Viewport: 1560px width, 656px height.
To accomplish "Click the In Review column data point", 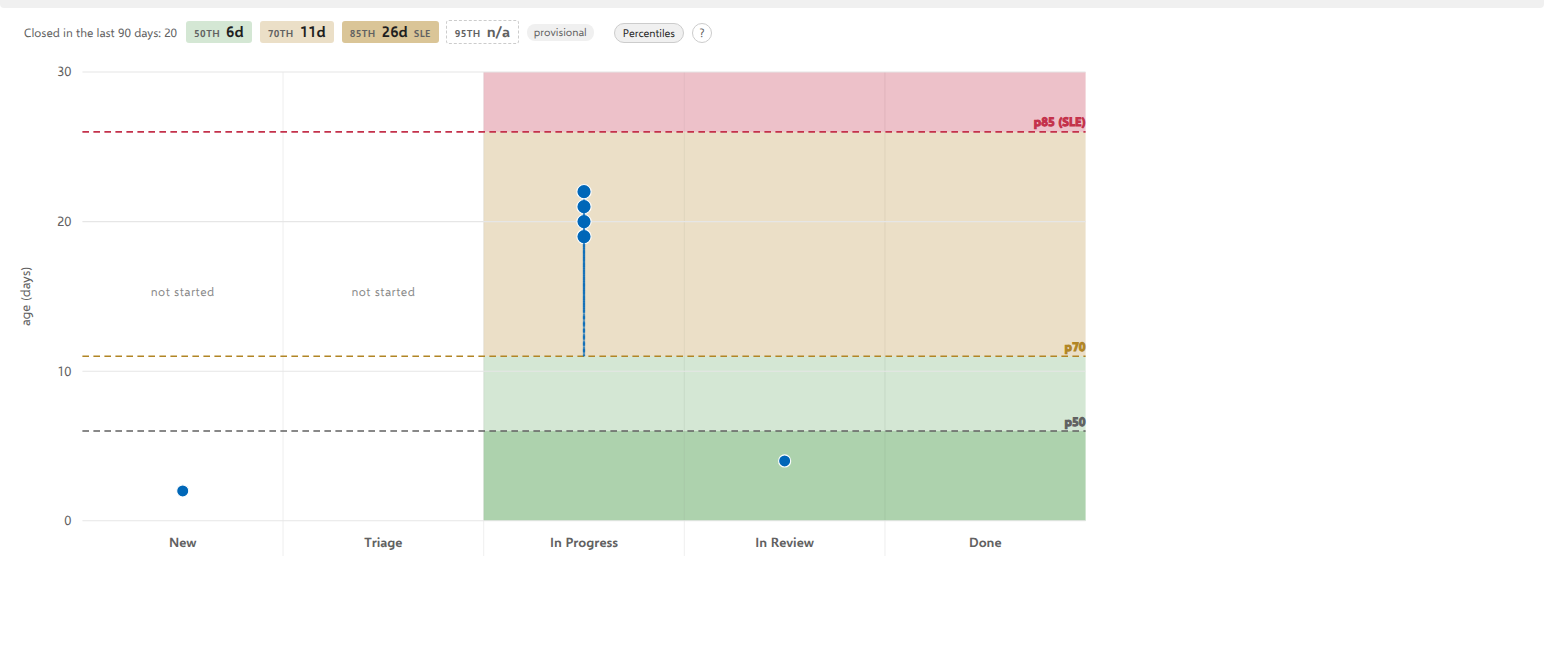I will (785, 461).
